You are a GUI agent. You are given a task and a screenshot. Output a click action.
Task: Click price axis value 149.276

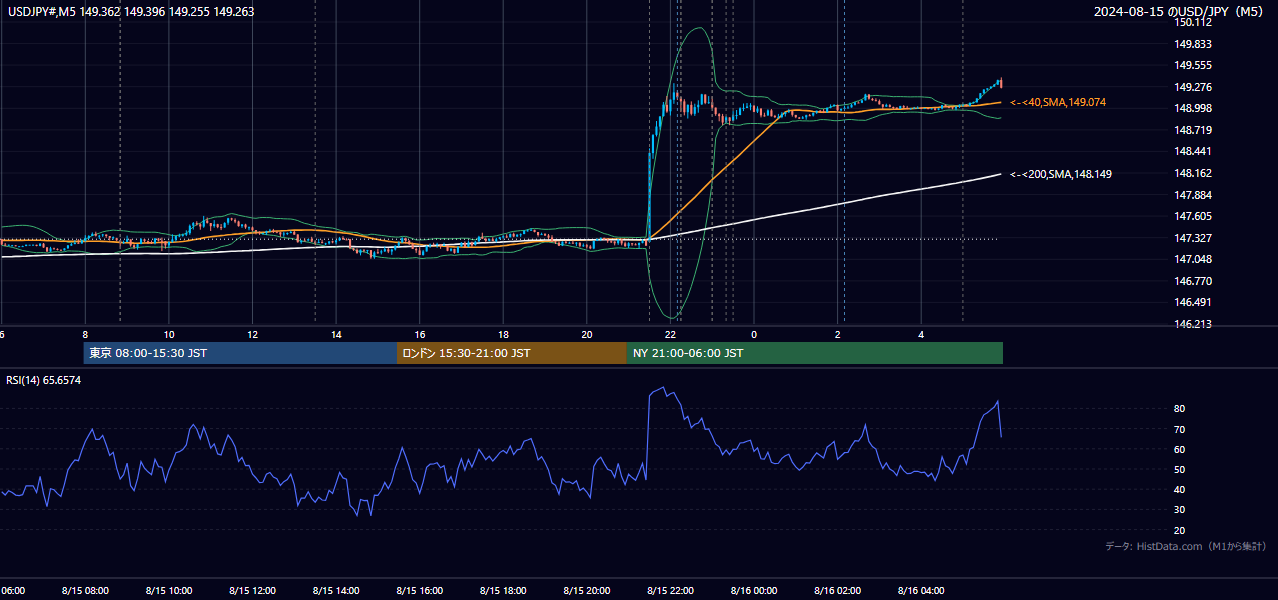pos(1194,87)
